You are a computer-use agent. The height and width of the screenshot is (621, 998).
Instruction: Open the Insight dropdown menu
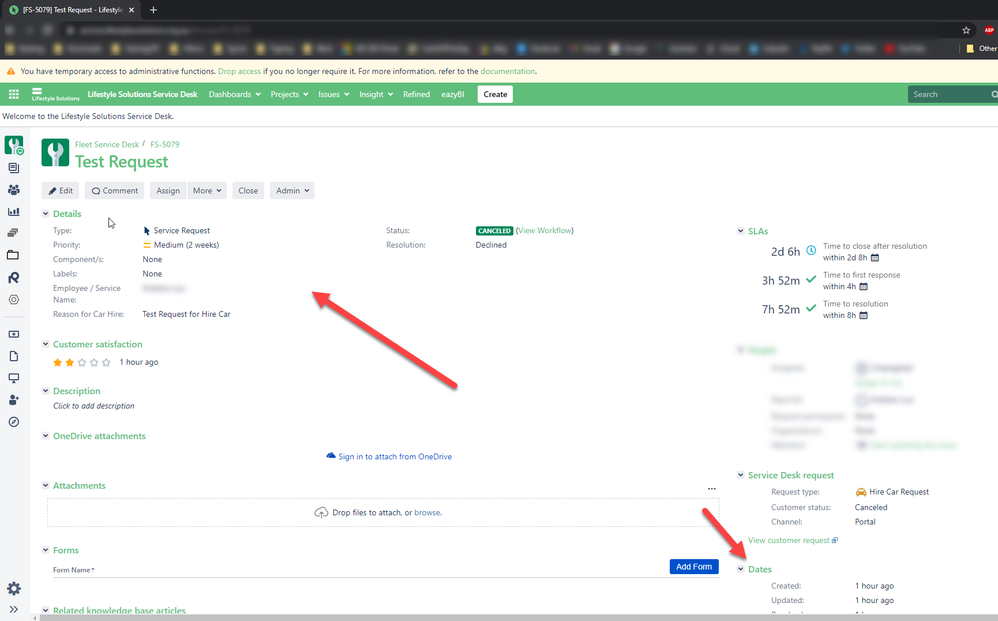click(376, 94)
